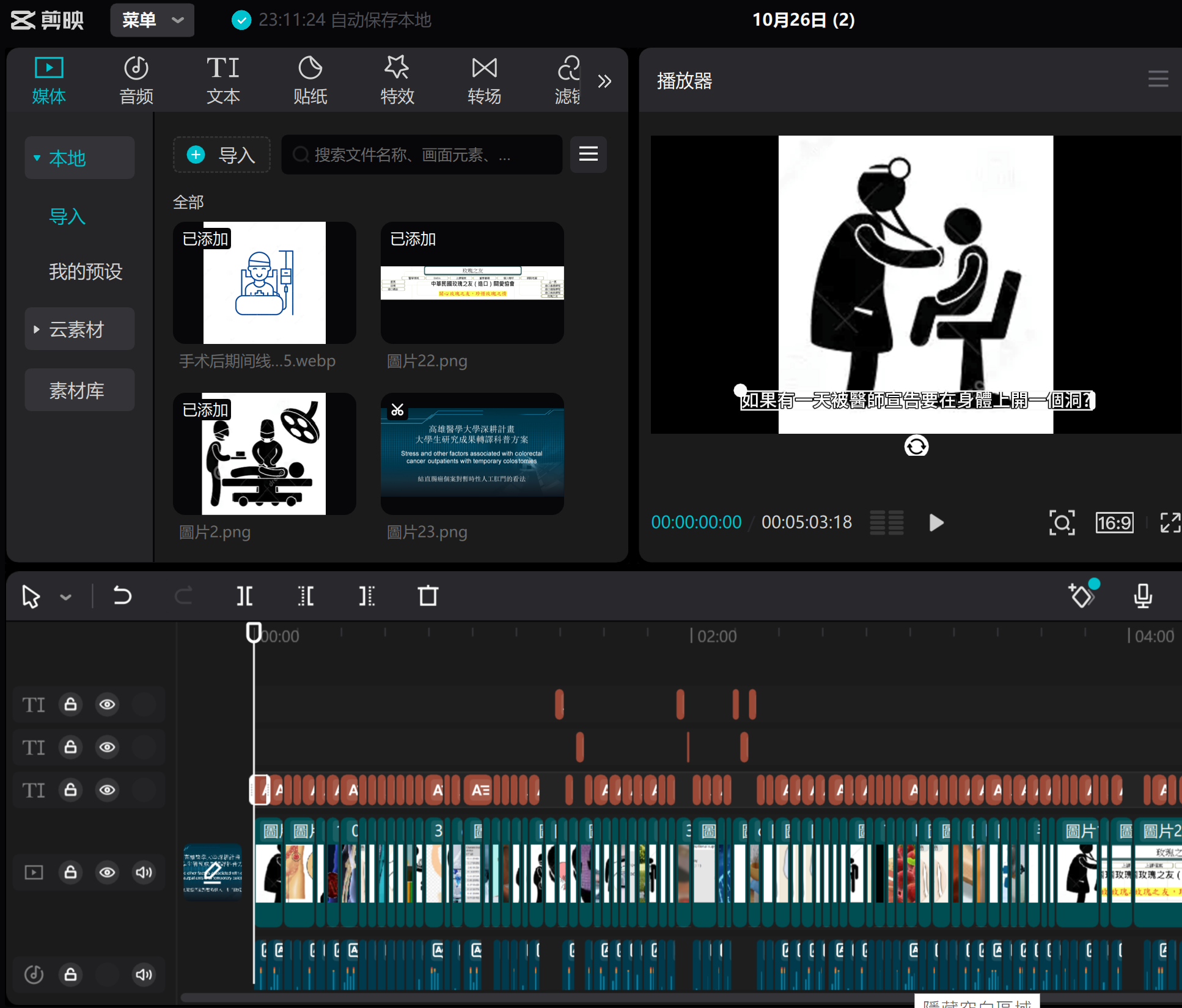This screenshot has height=1008, width=1182.
Task: Click project title 10月26日 (2)
Action: point(804,20)
